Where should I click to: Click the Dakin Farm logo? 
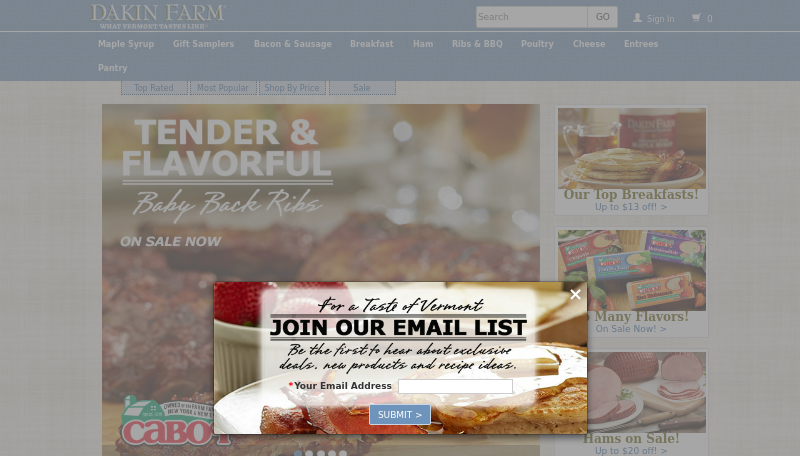(x=158, y=16)
